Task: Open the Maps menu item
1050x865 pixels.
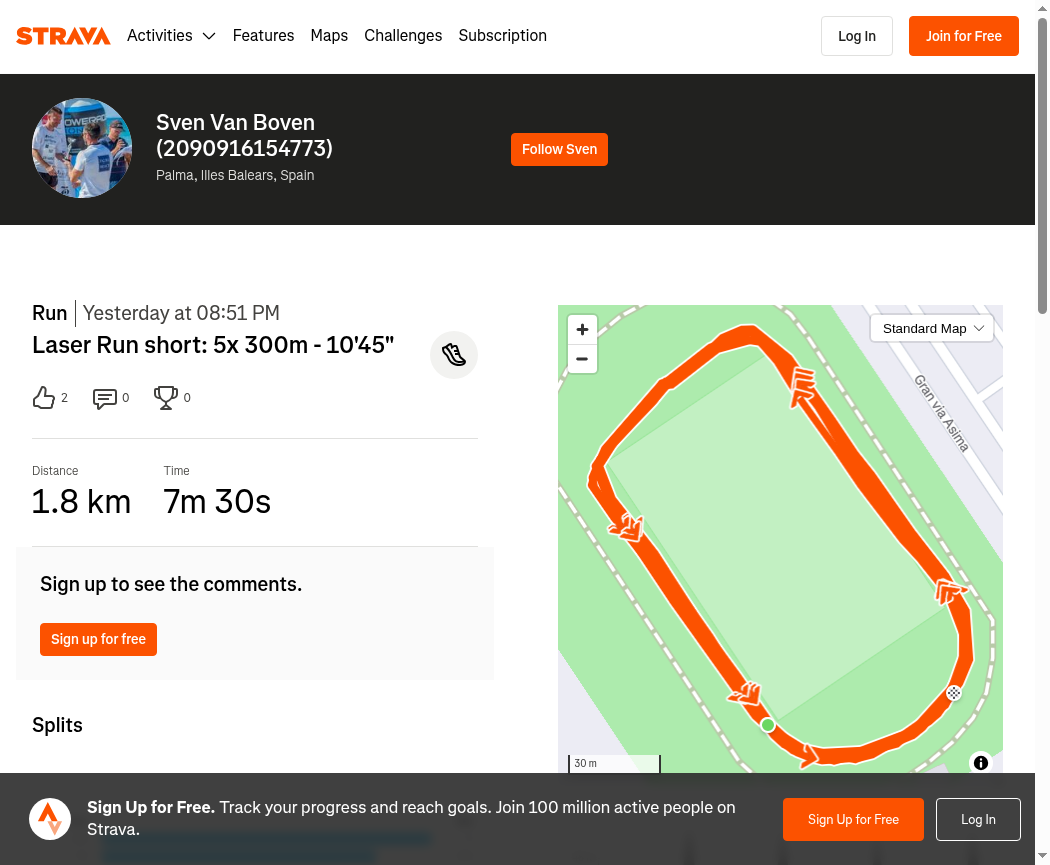Action: tap(329, 35)
